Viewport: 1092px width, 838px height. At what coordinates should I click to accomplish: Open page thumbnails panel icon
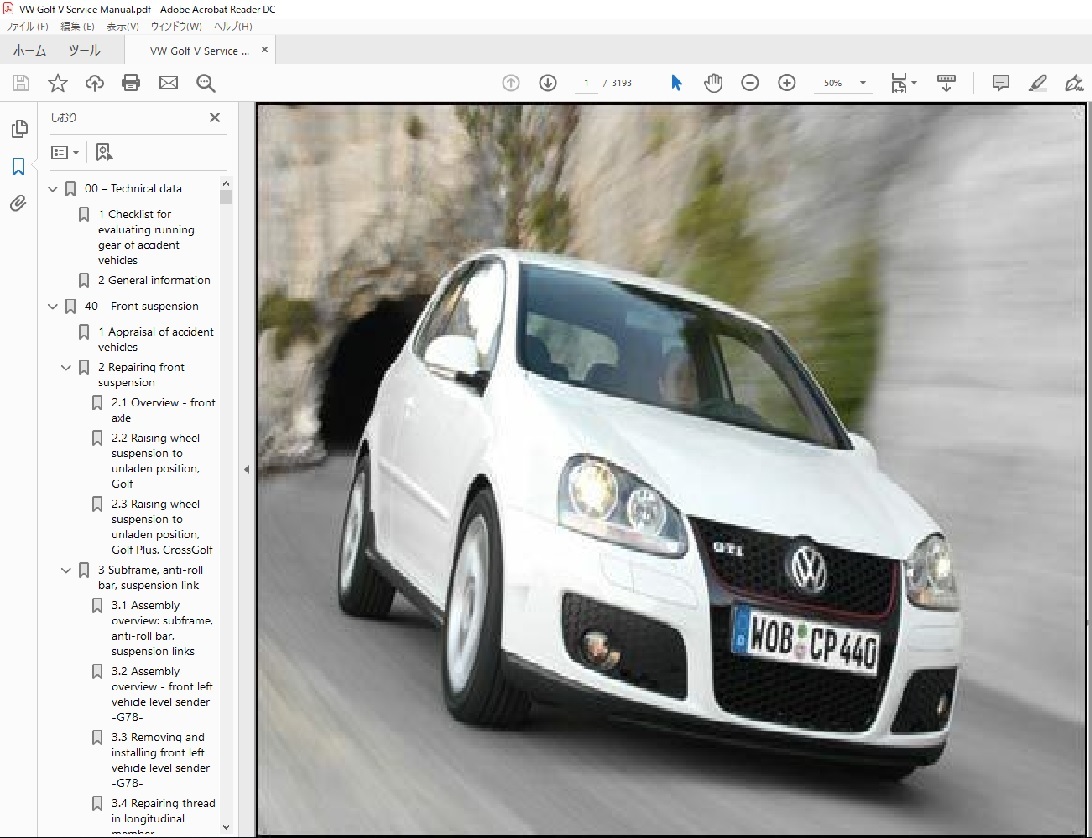point(19,129)
